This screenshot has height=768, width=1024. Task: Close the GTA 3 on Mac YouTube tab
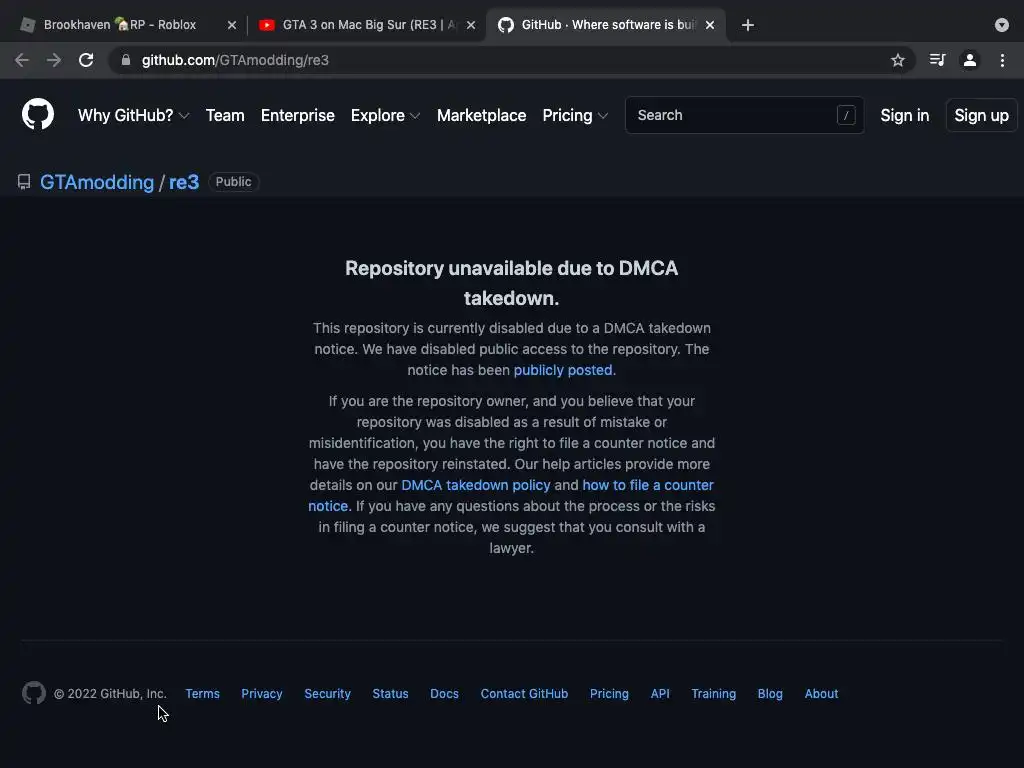pos(471,25)
